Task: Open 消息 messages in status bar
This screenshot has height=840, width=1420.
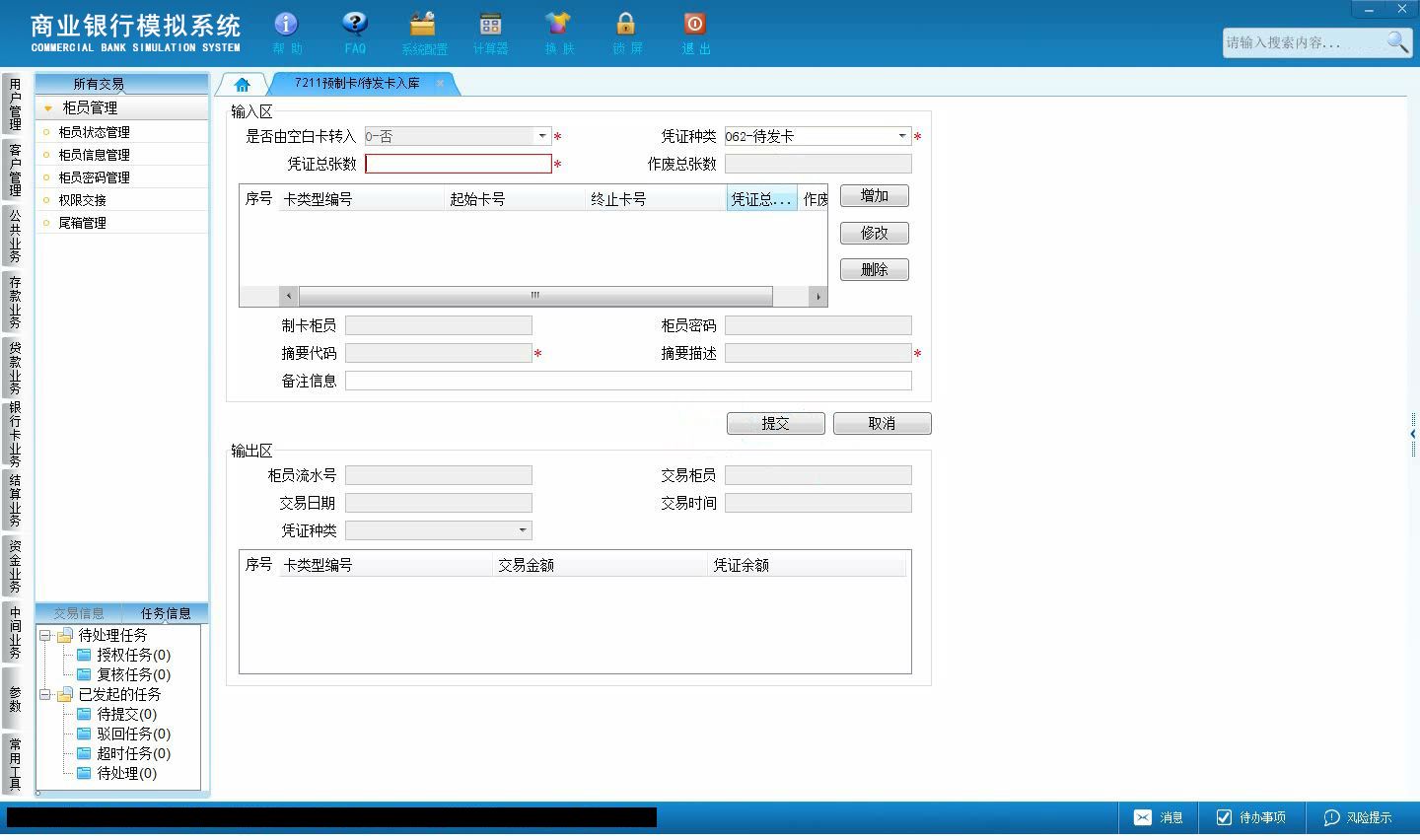Action: (x=1159, y=817)
